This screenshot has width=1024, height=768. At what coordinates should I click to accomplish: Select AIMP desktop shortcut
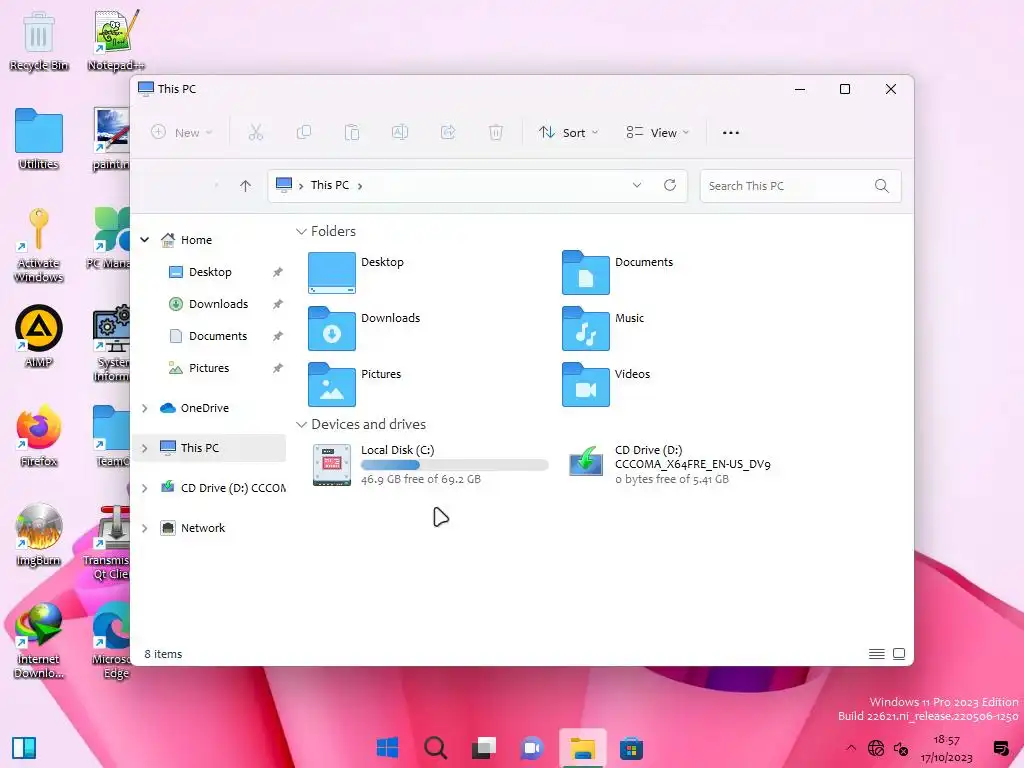tap(39, 336)
